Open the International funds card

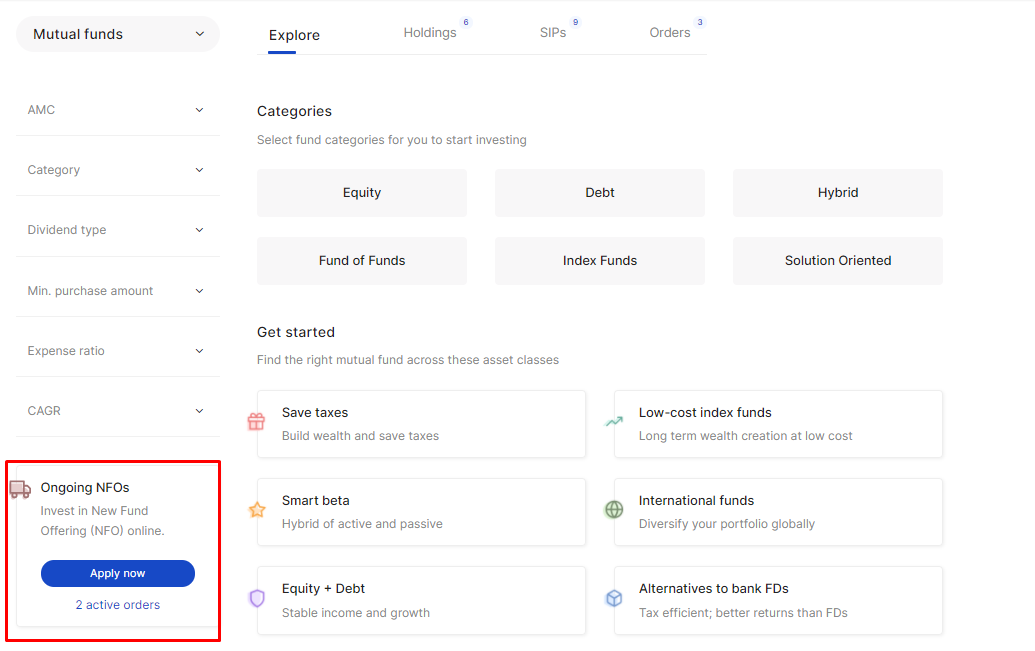(778, 512)
